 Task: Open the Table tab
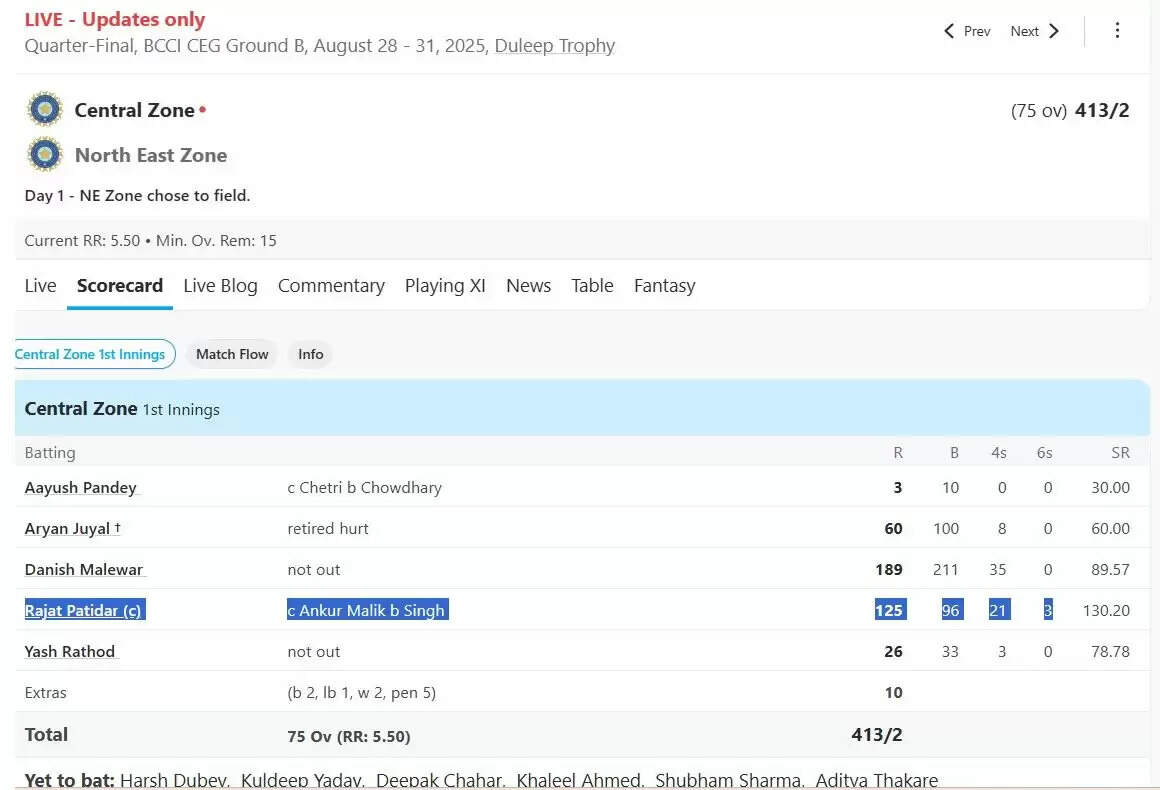point(593,286)
